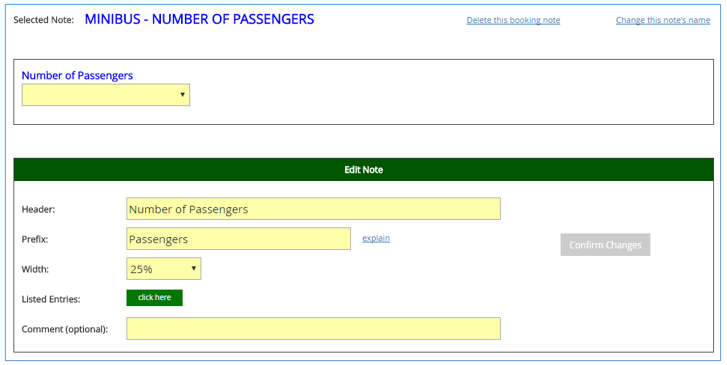Click the Comment (optional): label
Image resolution: width=727 pixels, height=365 pixels.
pyautogui.click(x=65, y=329)
